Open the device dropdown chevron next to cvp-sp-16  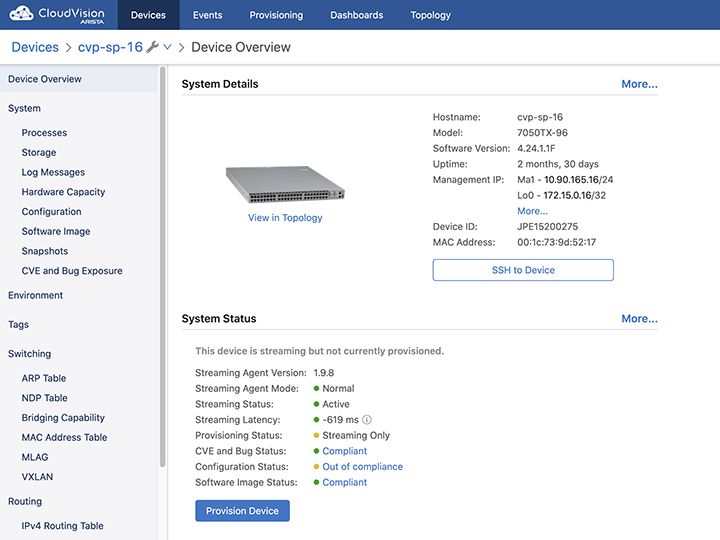[x=168, y=47]
